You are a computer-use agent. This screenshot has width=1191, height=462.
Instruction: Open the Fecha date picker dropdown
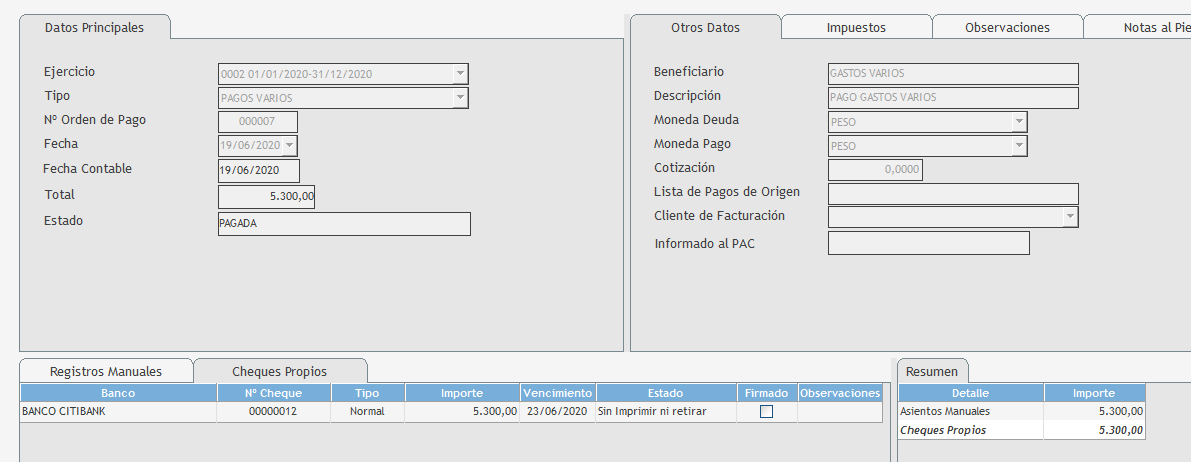pyautogui.click(x=290, y=146)
